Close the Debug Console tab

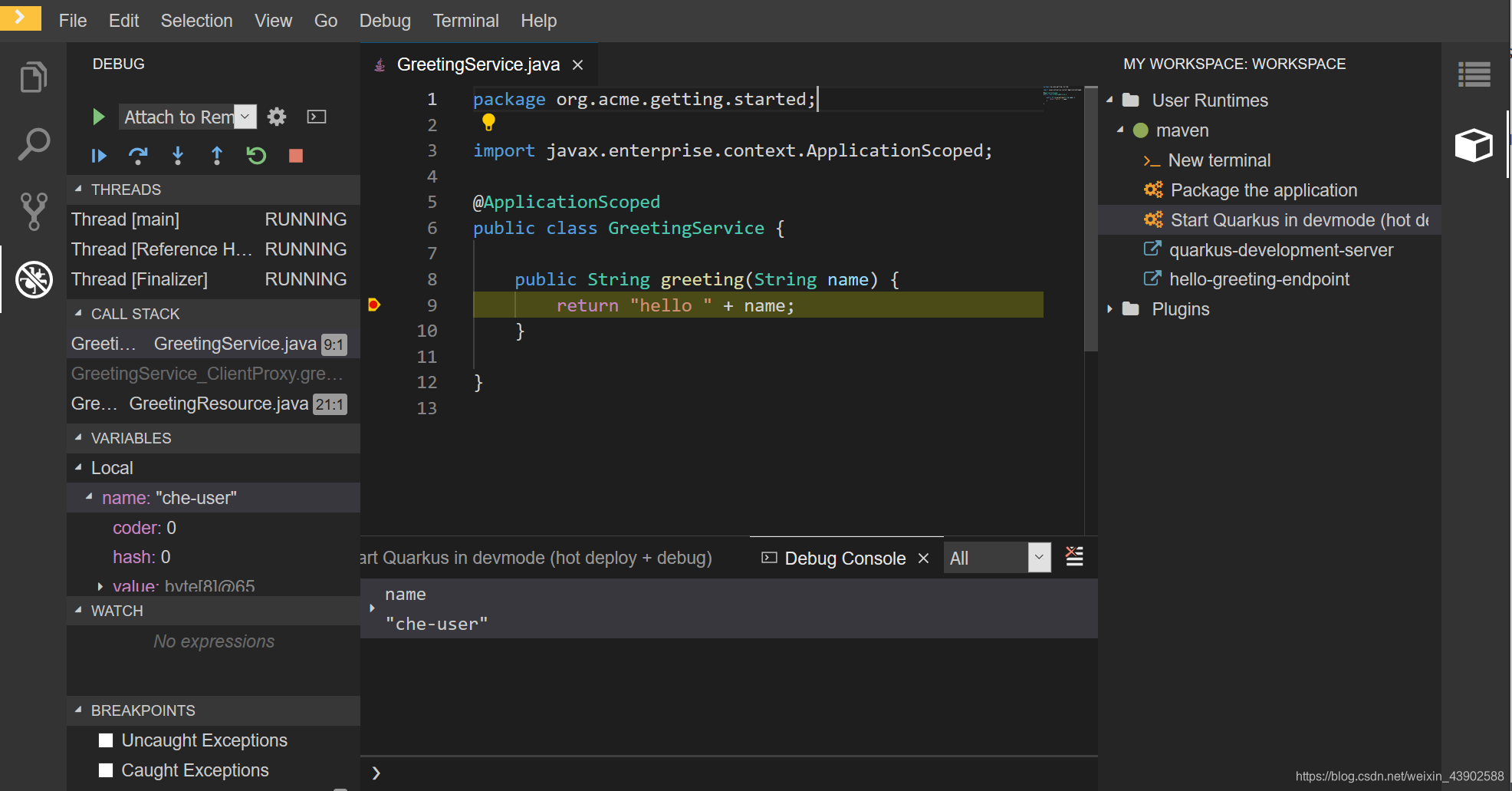[x=924, y=559]
